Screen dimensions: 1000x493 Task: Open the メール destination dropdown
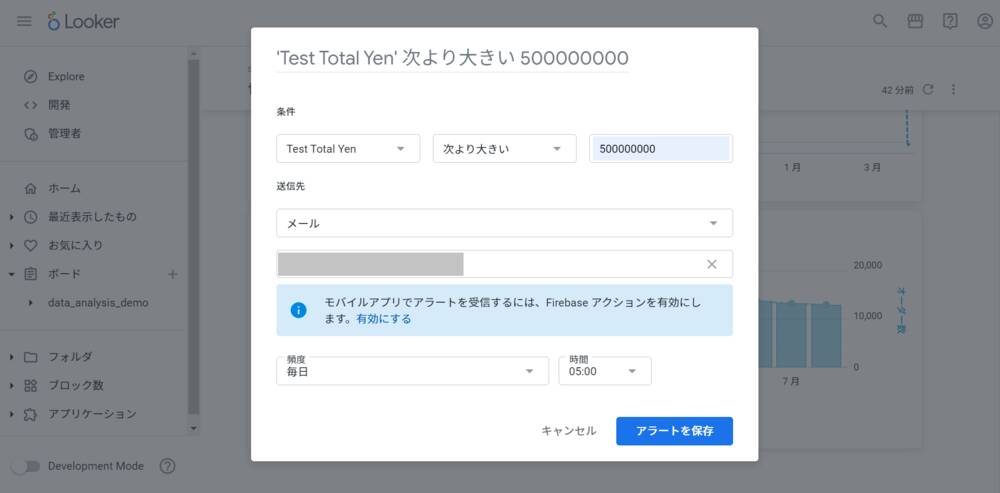coord(504,223)
